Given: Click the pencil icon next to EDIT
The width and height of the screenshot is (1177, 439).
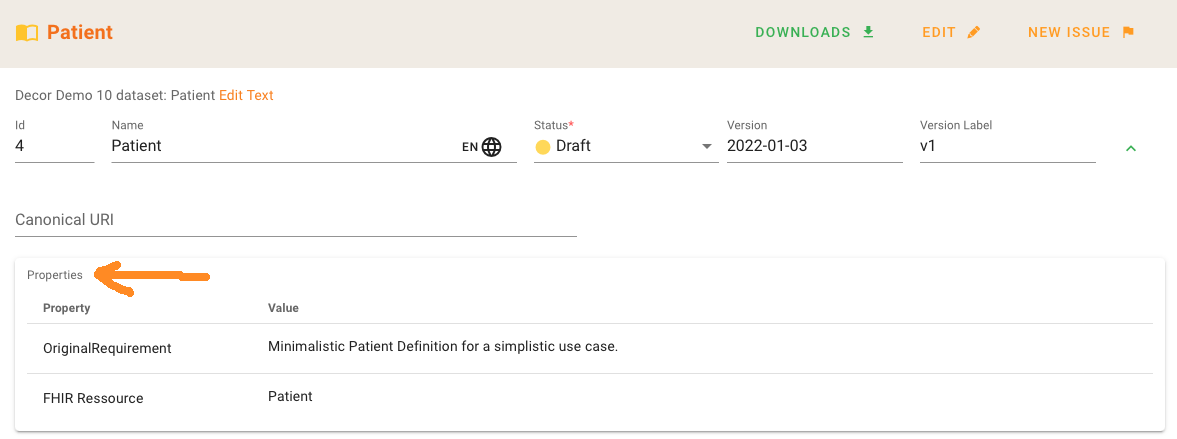Looking at the screenshot, I should point(974,32).
